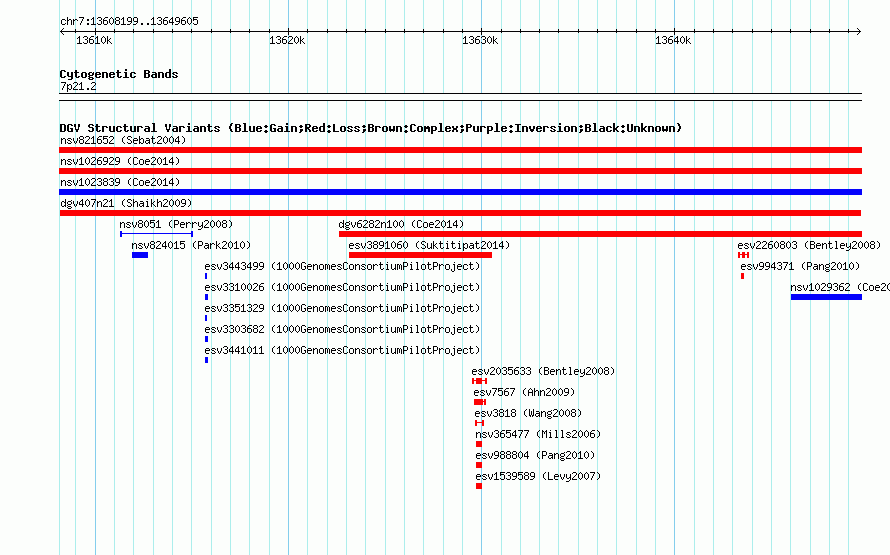Viewport: 890px width, 555px height.
Task: Open the esv3441011 variant label
Action: pos(342,350)
